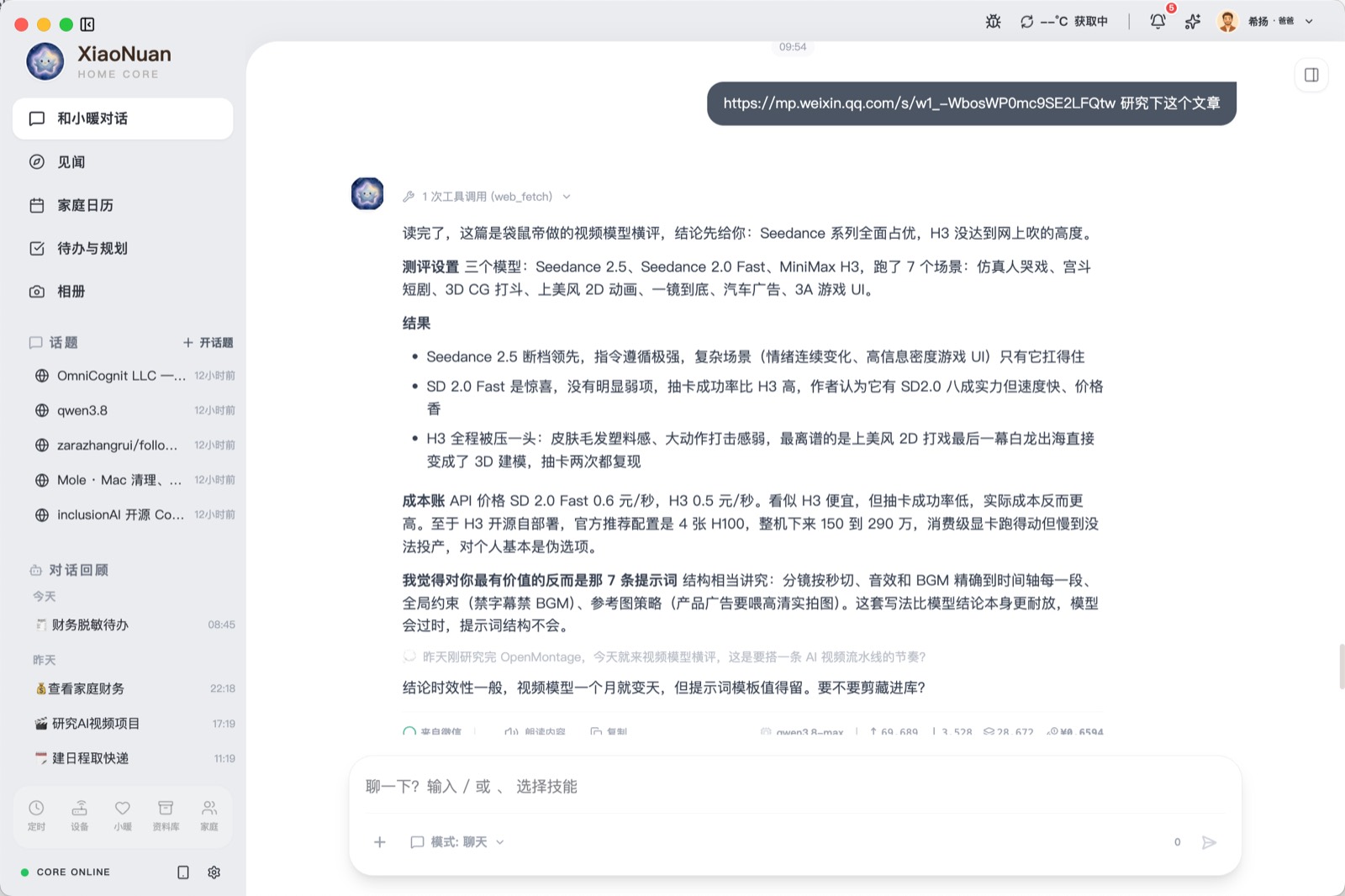Open conversation 财务脱敏待办
The height and width of the screenshot is (896, 1345).
(134, 625)
